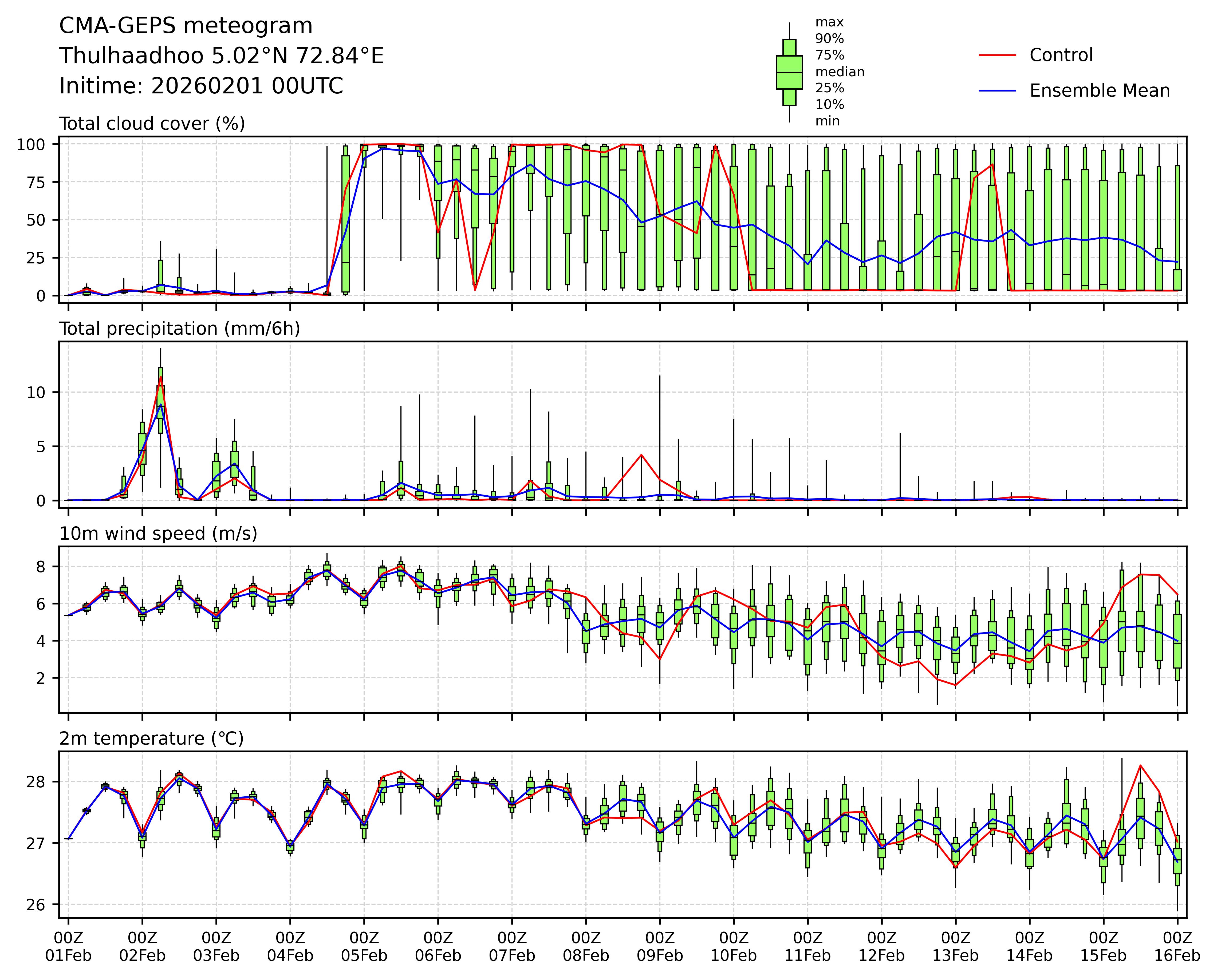Image resolution: width=1217 pixels, height=980 pixels.
Task: Click the 'Control' legend label
Action: coord(1061,55)
